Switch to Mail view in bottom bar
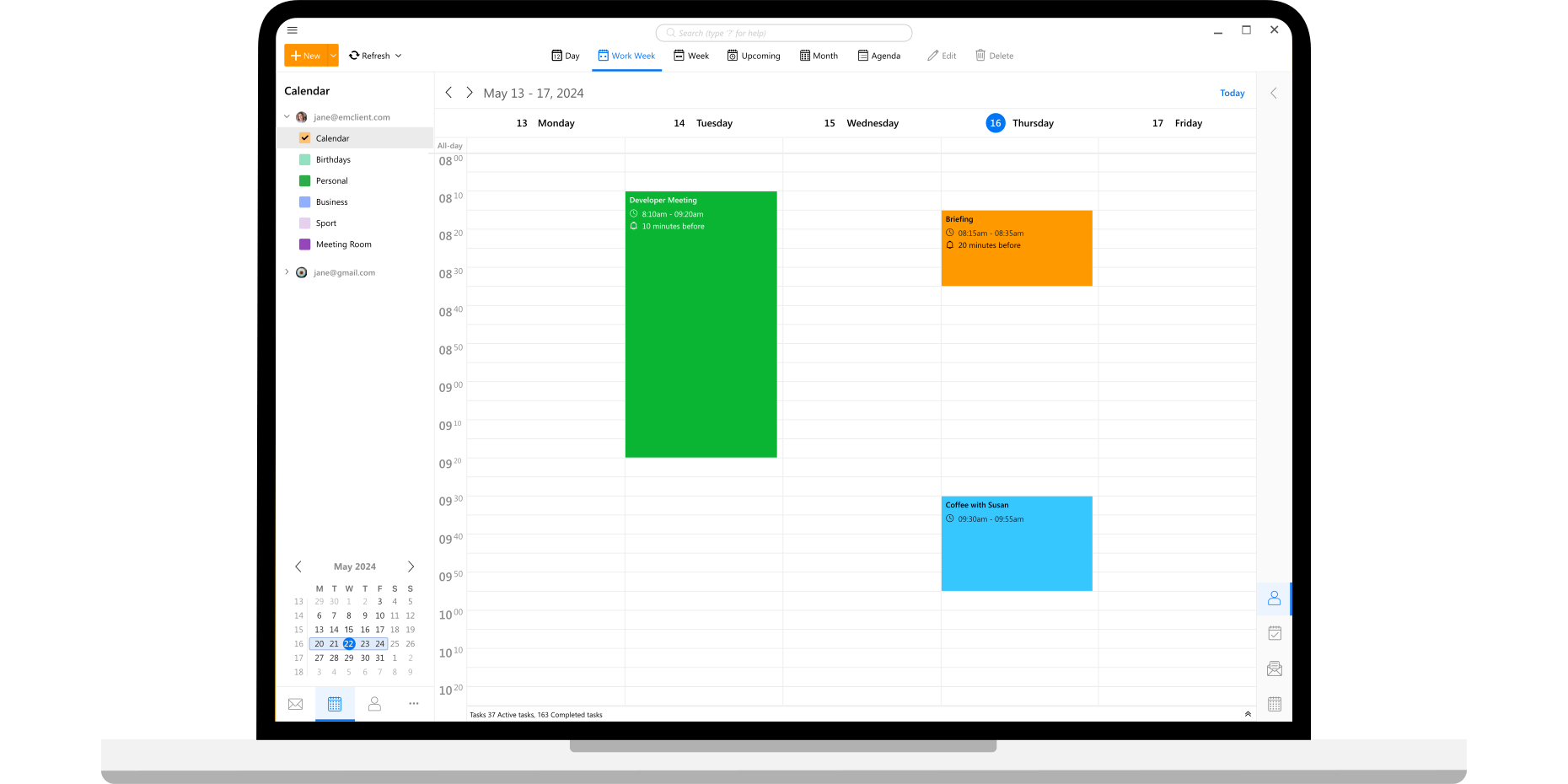The image size is (1568, 784). click(x=295, y=704)
